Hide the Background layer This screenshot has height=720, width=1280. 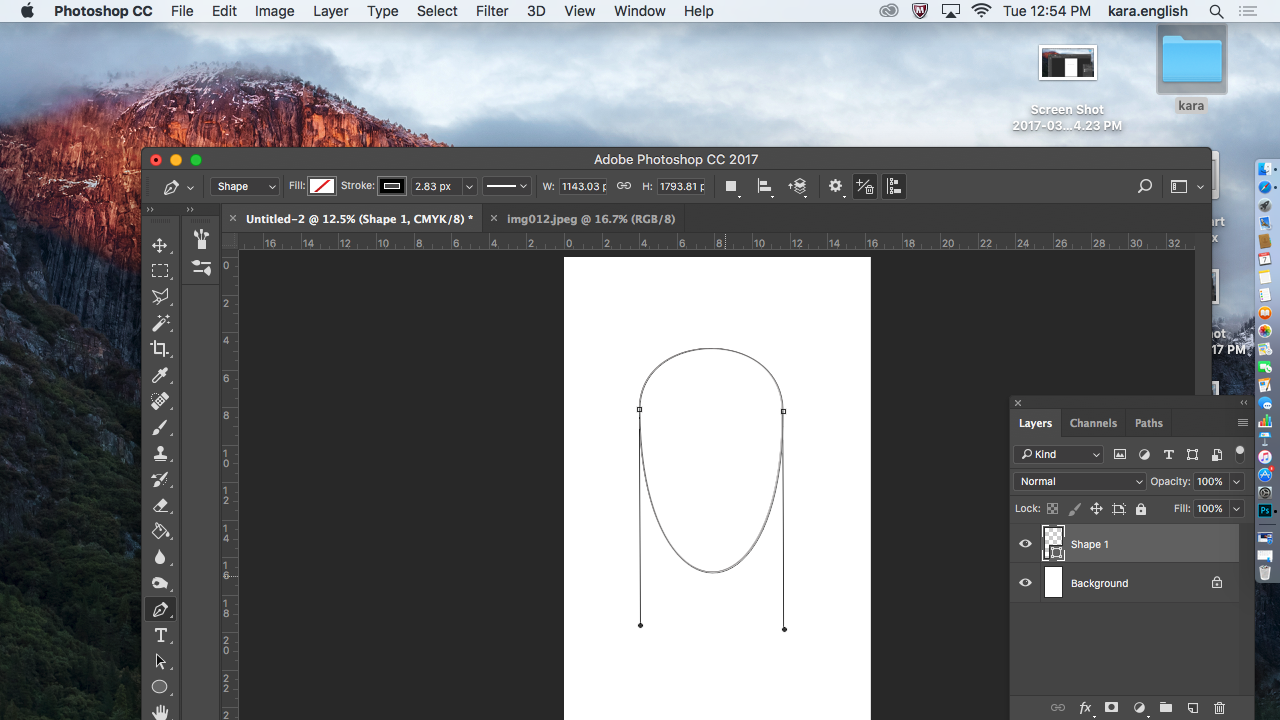(1025, 582)
